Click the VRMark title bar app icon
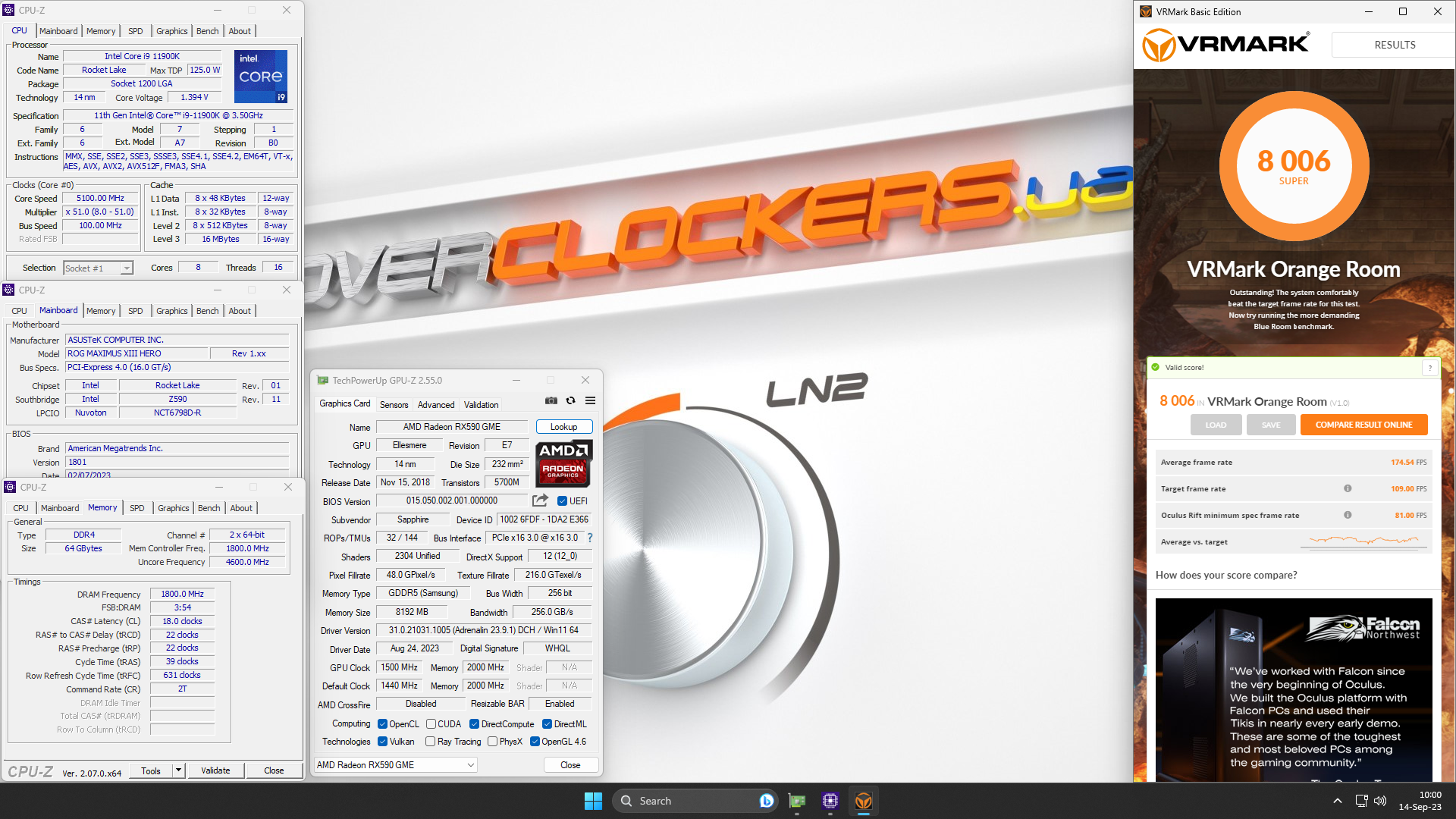This screenshot has height=819, width=1456. pos(1146,11)
